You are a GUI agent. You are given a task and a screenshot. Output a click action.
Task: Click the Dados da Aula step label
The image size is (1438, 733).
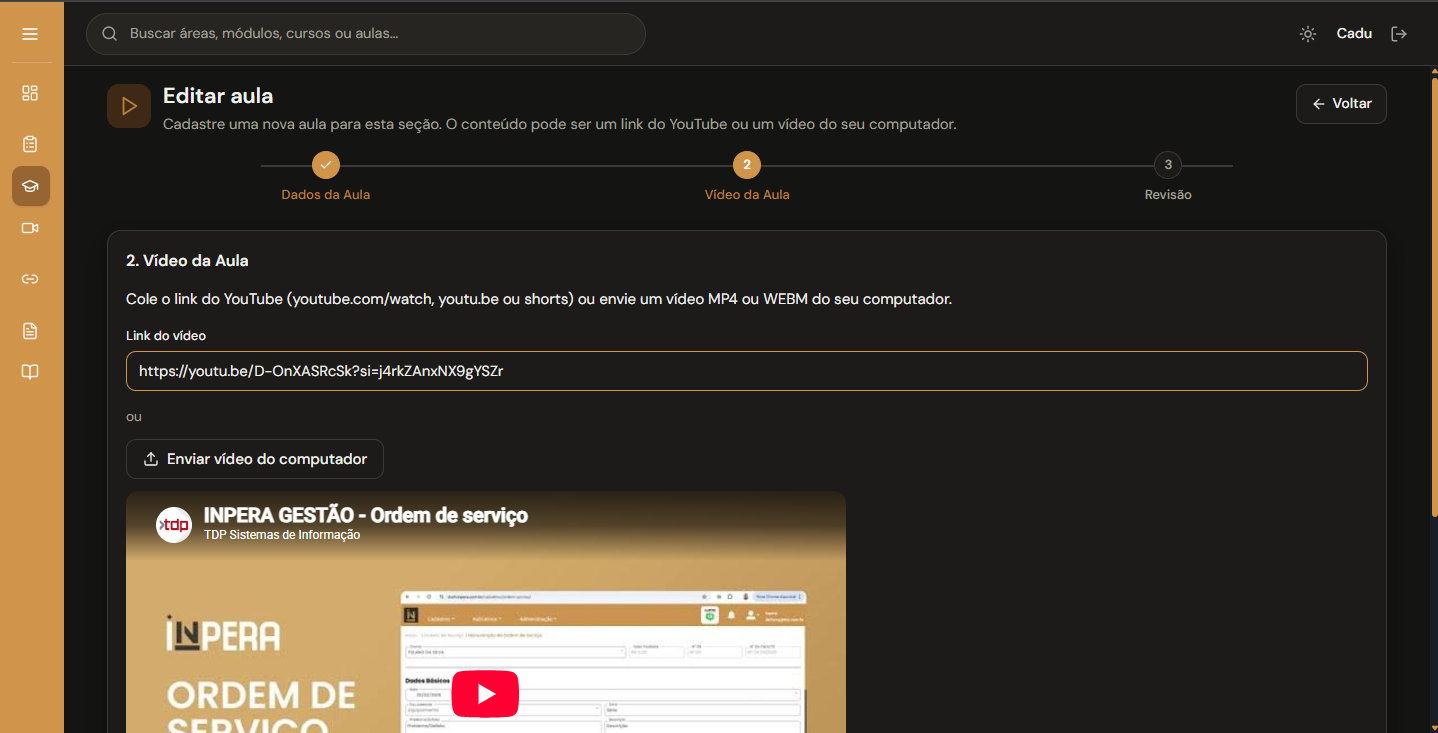pos(326,195)
